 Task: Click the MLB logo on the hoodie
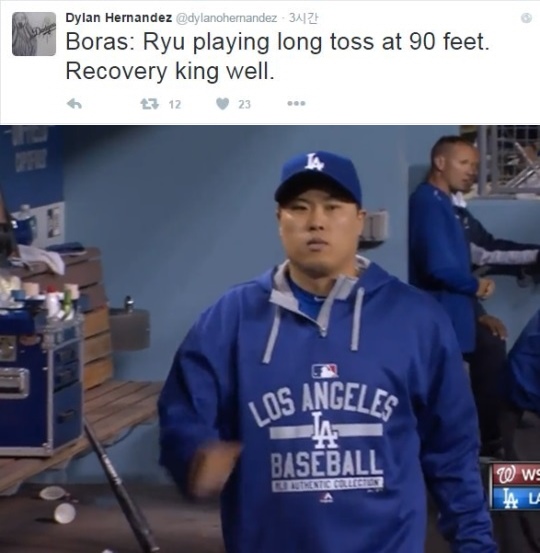click(x=325, y=371)
